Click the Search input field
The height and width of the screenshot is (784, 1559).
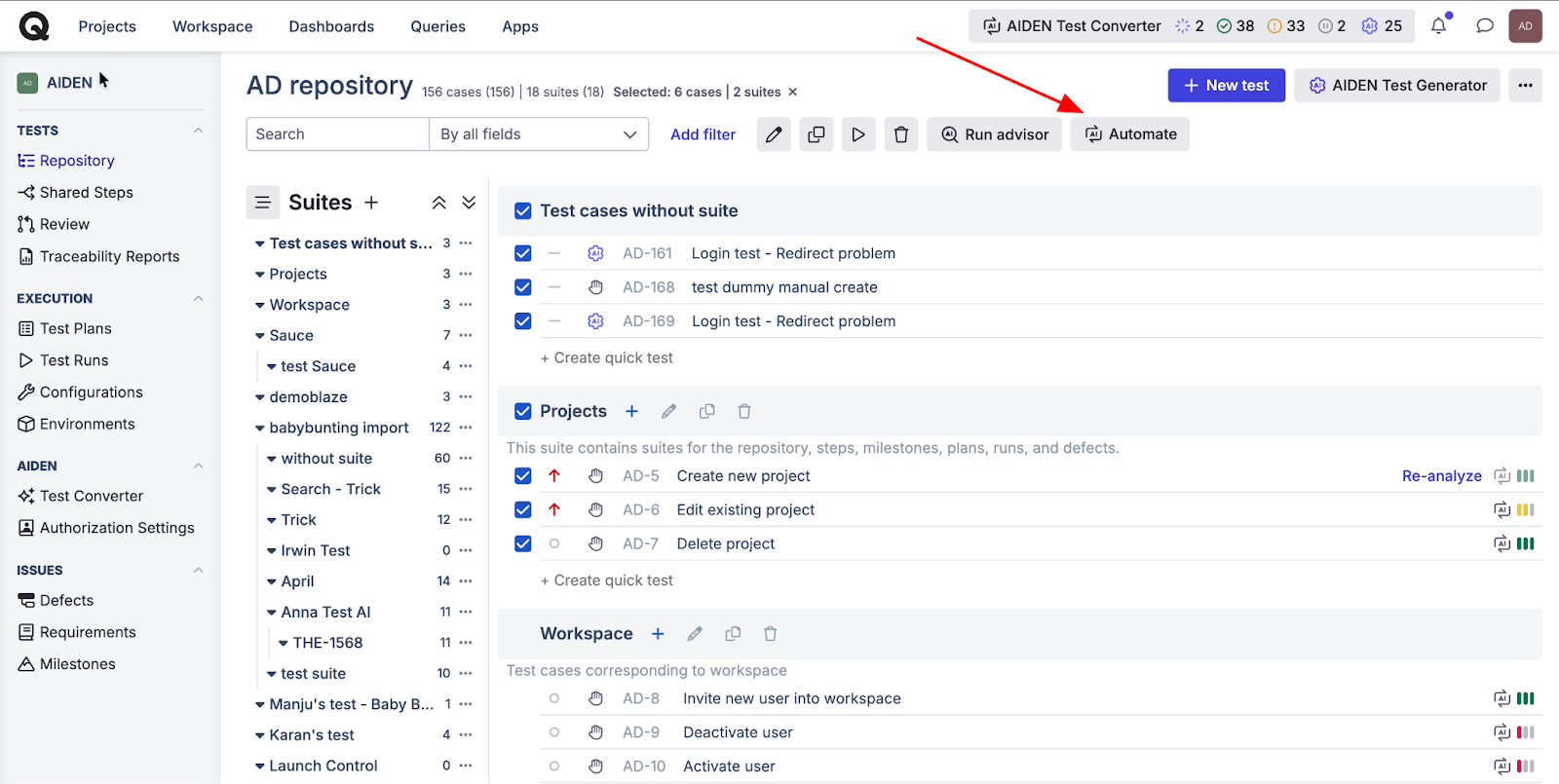coord(337,134)
